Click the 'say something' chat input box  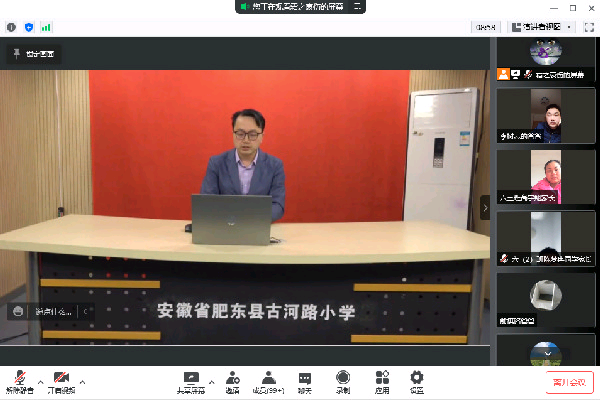(53, 312)
